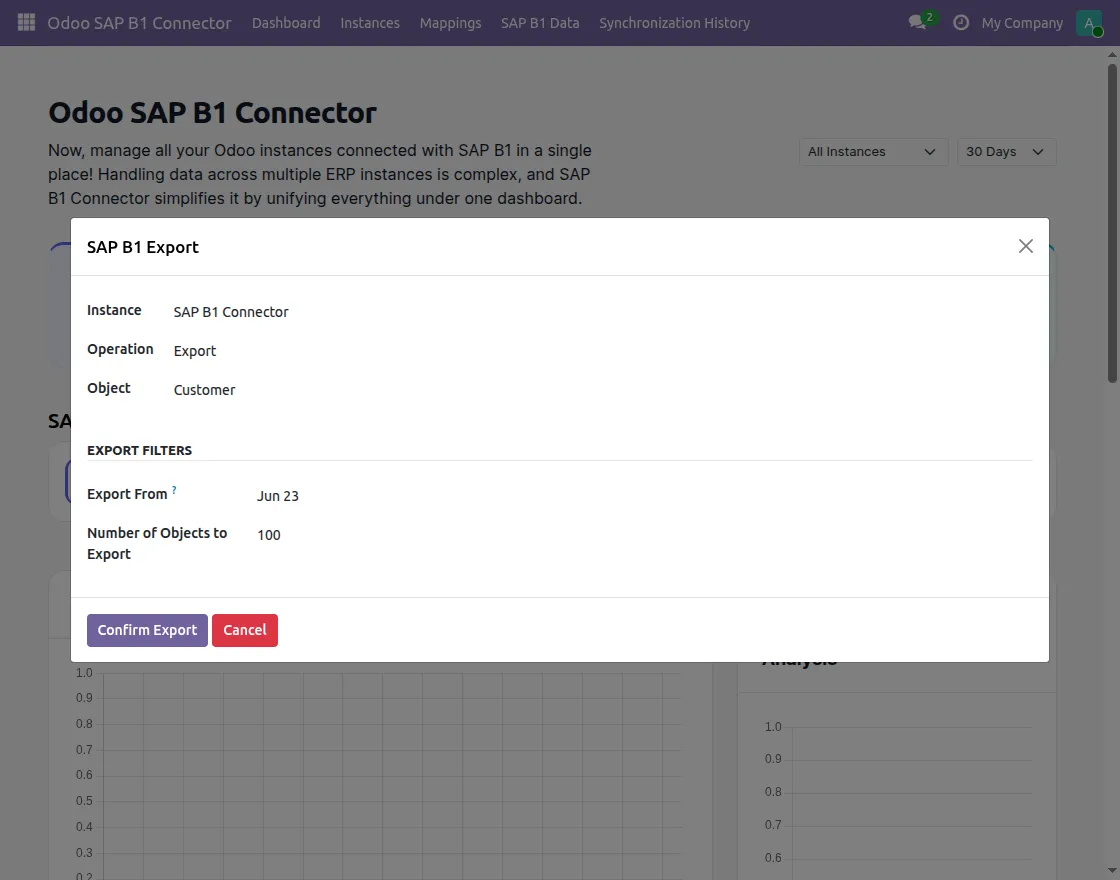The height and width of the screenshot is (880, 1120).
Task: Click the Odoo SAP B1 Connector page heading
Action: point(212,113)
